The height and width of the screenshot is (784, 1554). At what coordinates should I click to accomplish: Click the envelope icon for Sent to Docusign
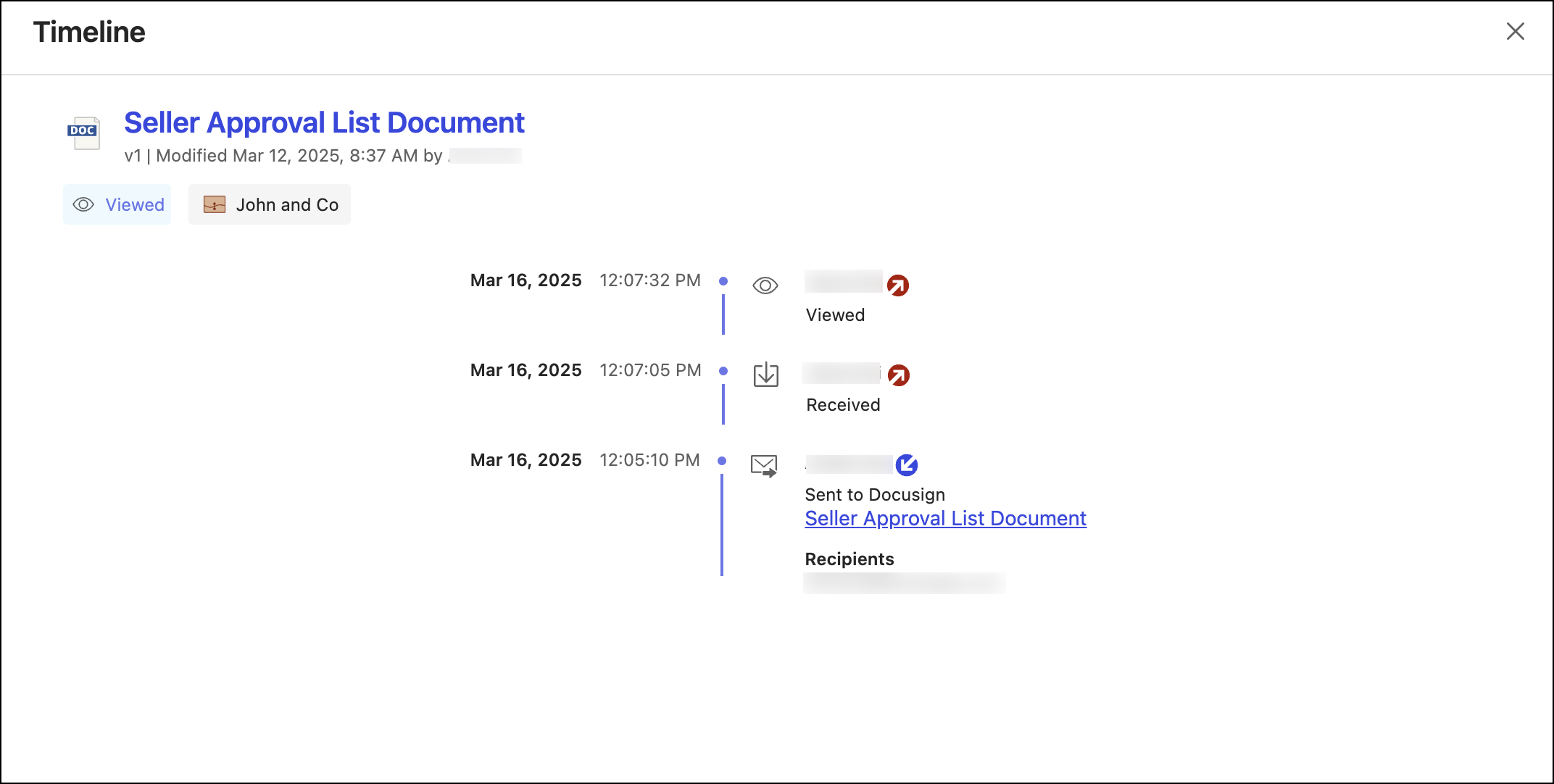click(x=764, y=465)
